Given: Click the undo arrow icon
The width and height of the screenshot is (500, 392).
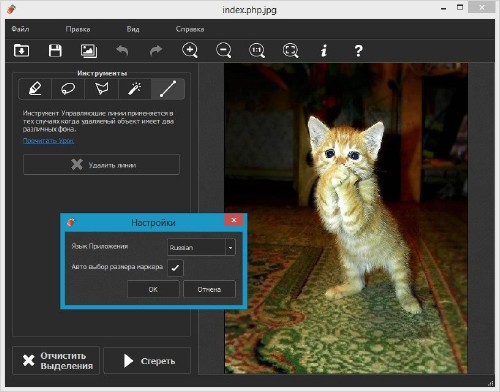Looking at the screenshot, I should coord(122,51).
